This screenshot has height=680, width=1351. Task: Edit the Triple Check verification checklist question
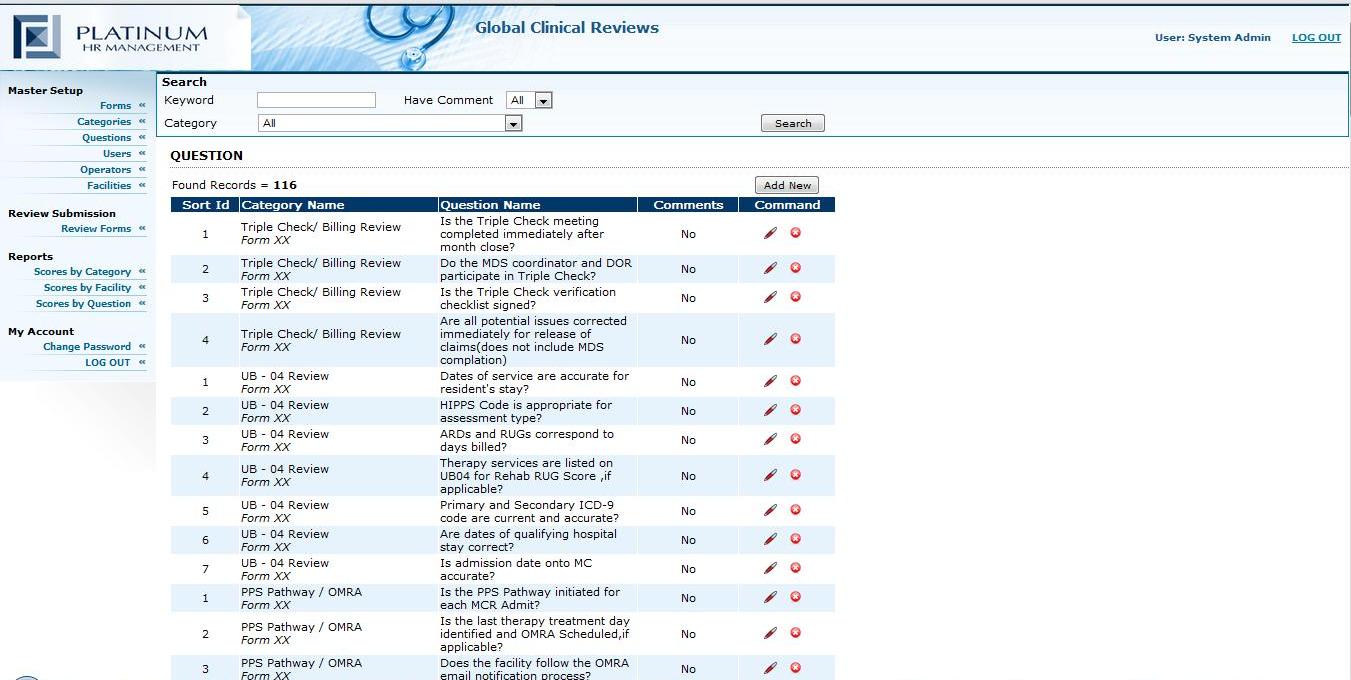pos(770,297)
